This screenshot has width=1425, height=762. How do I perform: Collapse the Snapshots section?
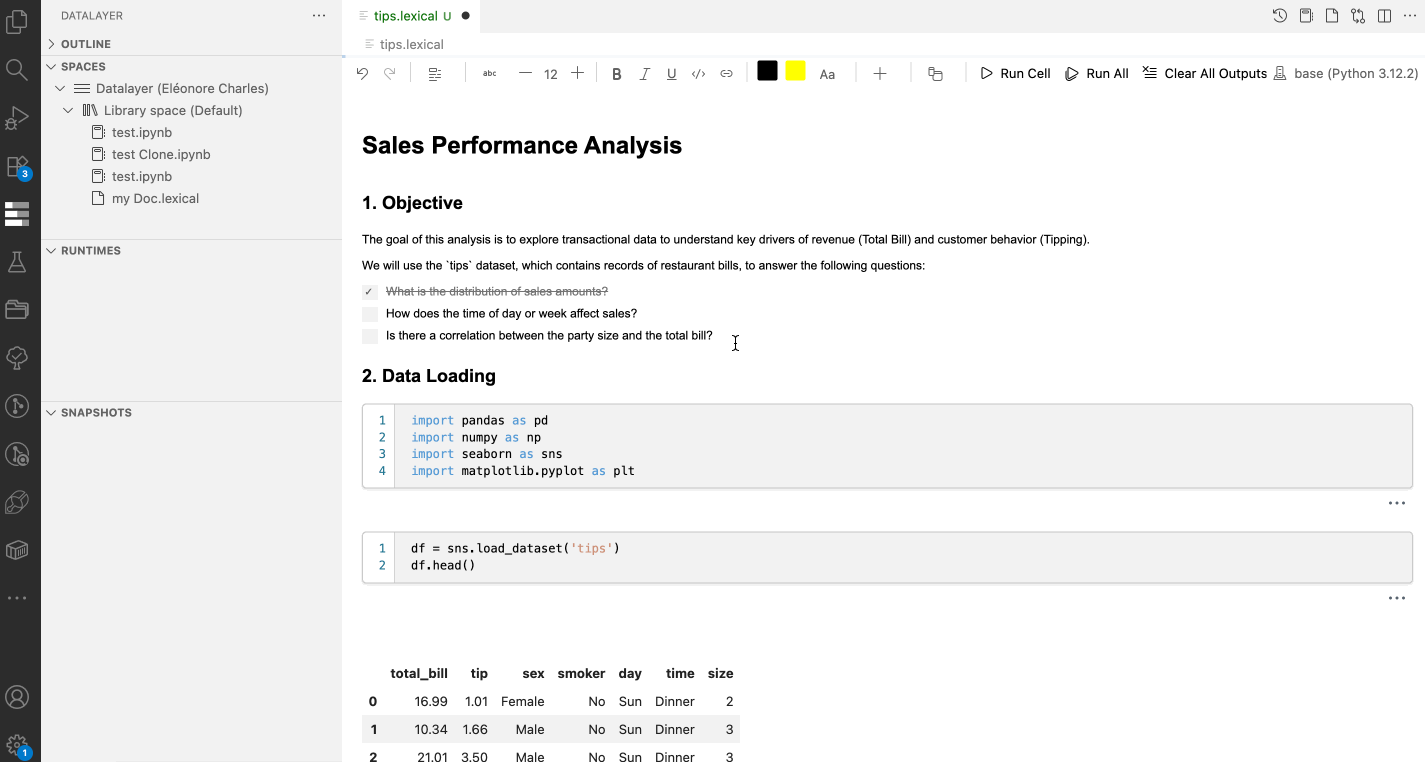pos(192,413)
